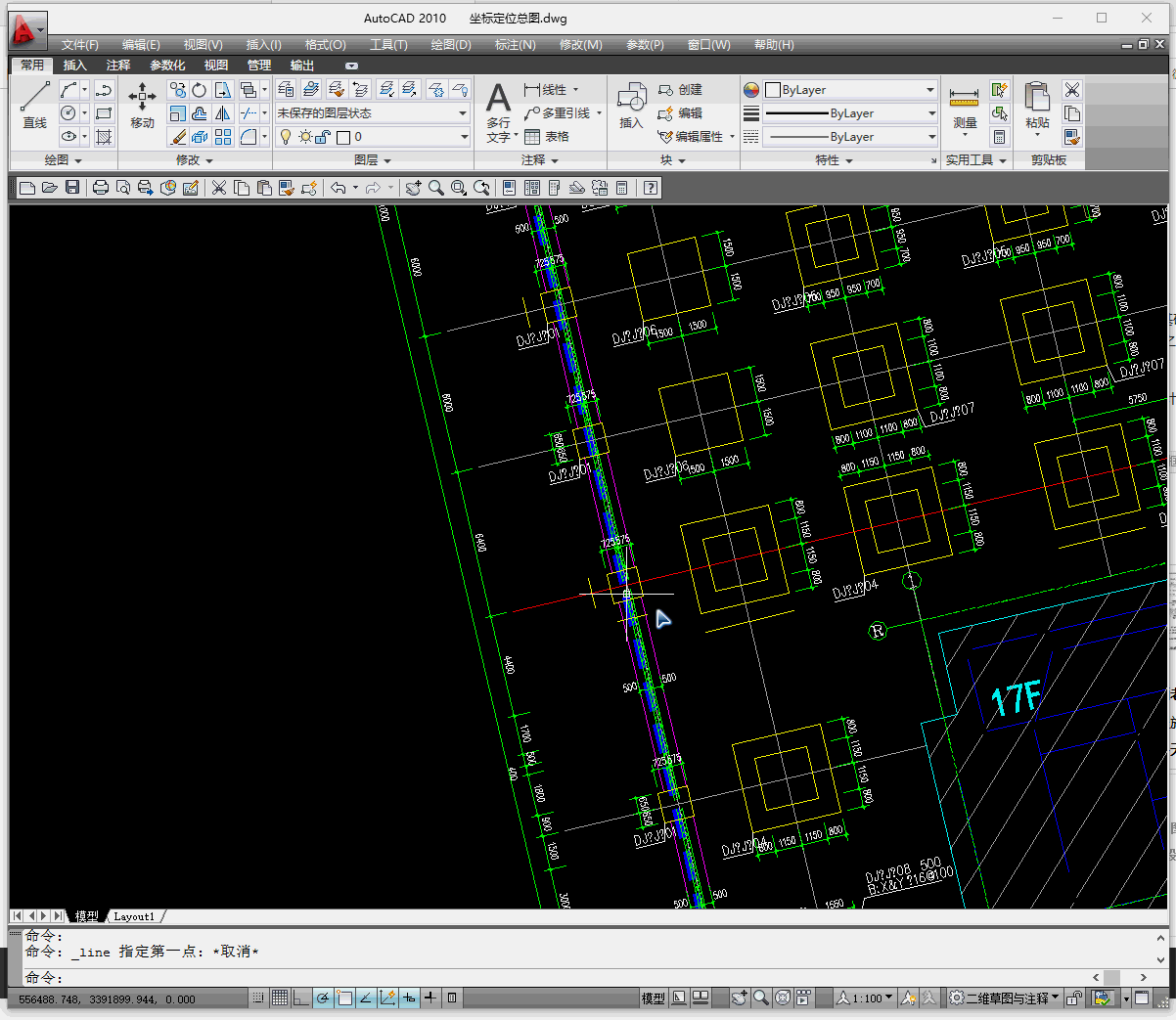Open the File (文件) menu
This screenshot has height=1020, width=1176.
click(80, 45)
